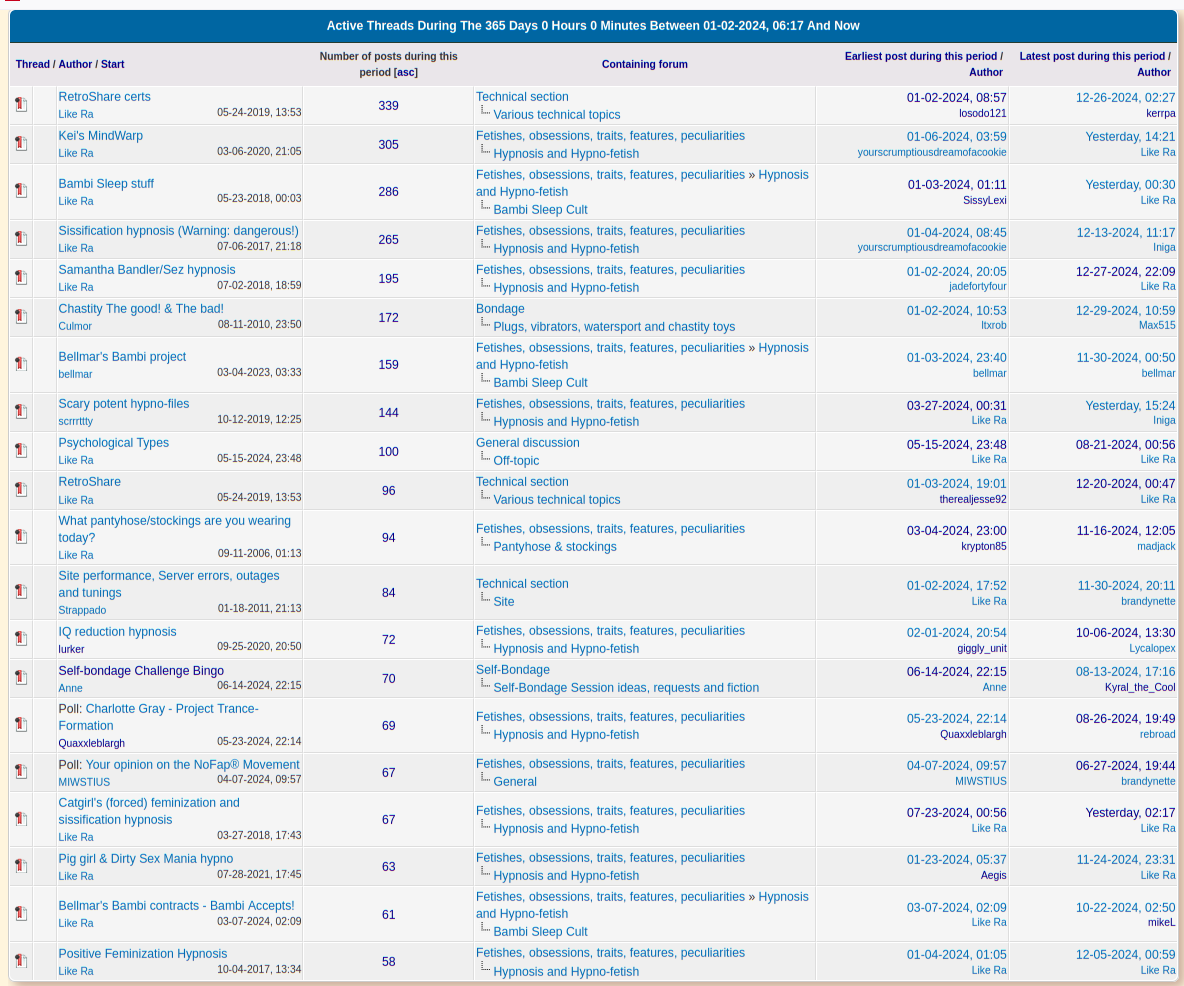This screenshot has width=1184, height=986.
Task: Switch post count sorting to asc
Action: pyautogui.click(x=405, y=72)
